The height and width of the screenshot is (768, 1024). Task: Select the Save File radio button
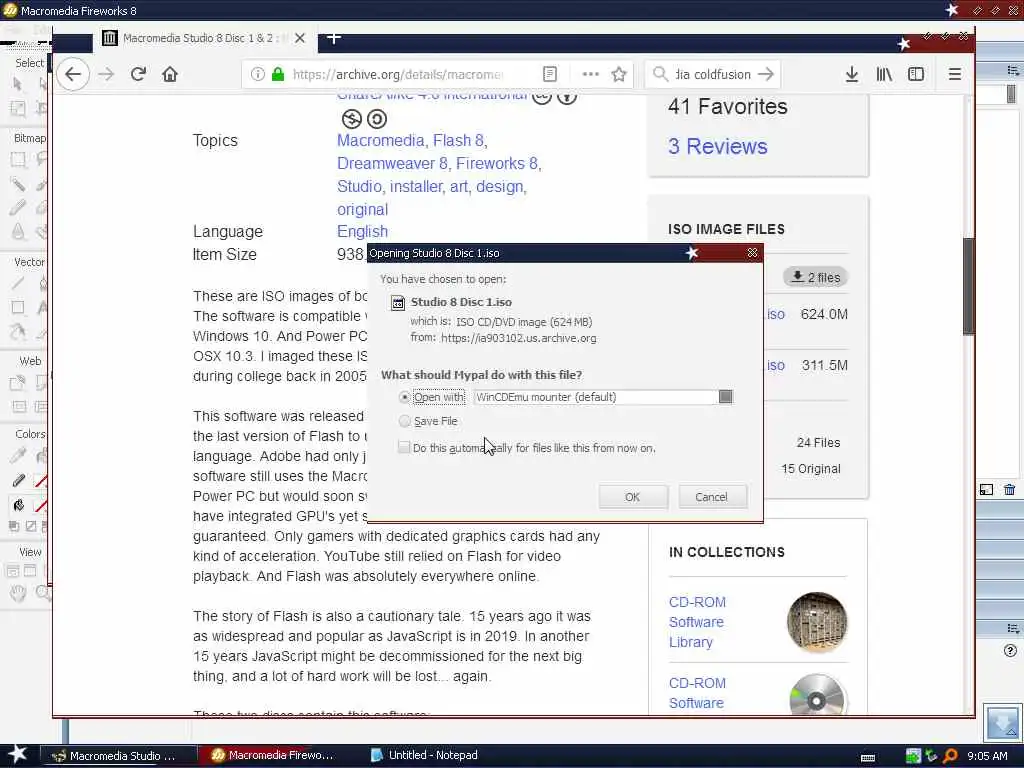pyautogui.click(x=404, y=421)
